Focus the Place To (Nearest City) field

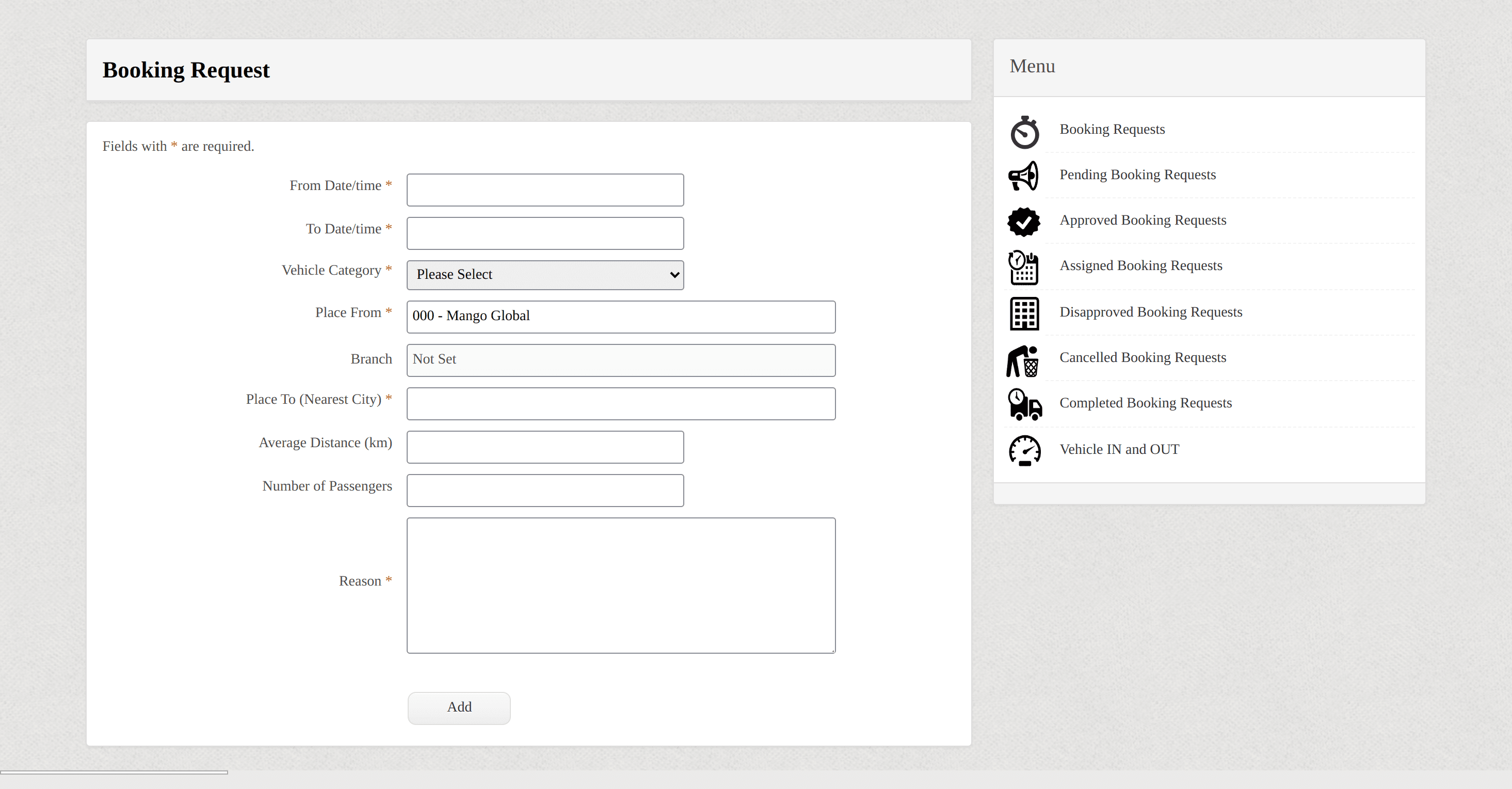click(x=621, y=404)
